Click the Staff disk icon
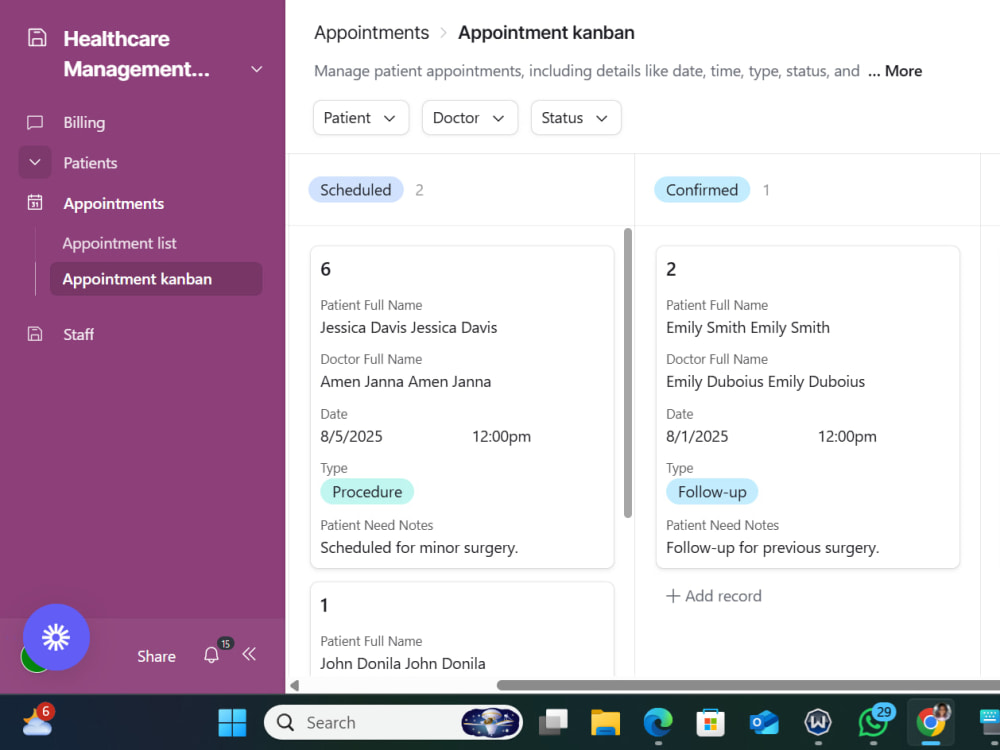The image size is (1000, 750). 35,334
